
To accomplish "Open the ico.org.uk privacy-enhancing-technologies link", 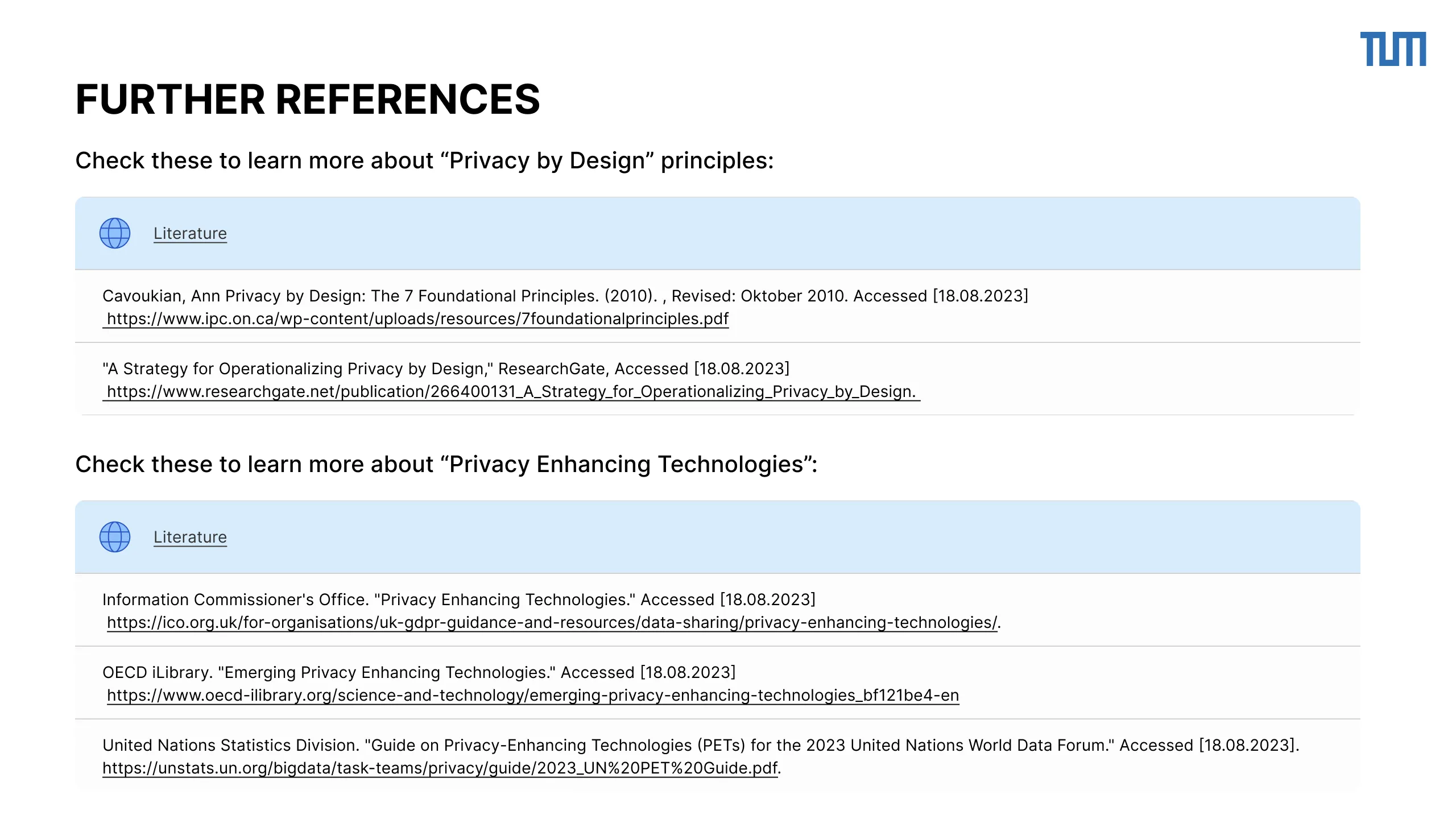I will (x=552, y=623).
